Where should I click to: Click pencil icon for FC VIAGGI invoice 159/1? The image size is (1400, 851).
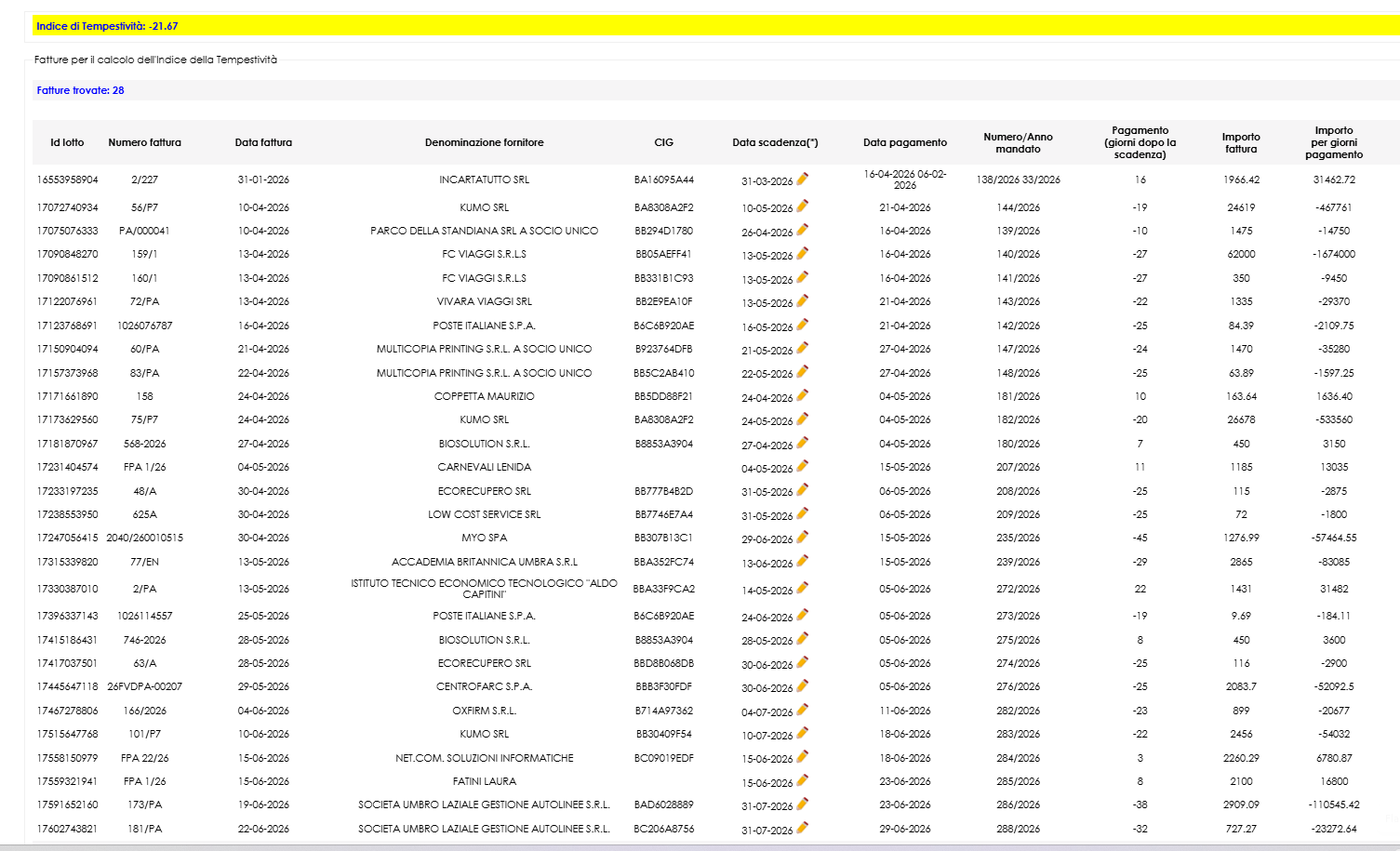802,253
